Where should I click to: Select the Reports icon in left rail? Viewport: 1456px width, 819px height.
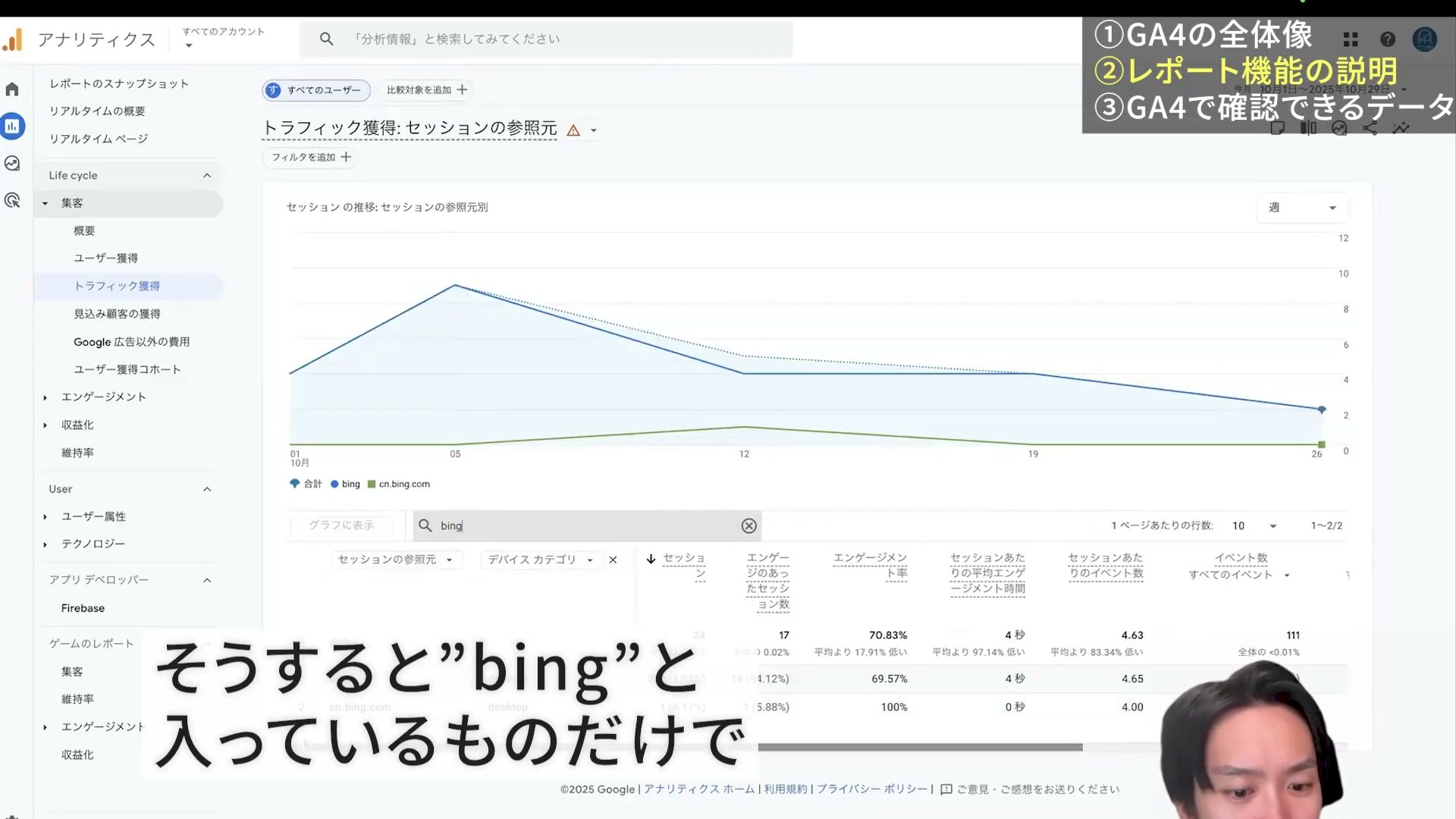click(12, 127)
